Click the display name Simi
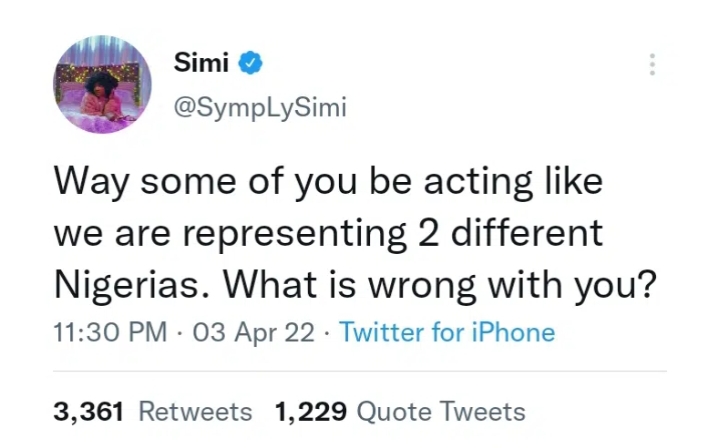This screenshot has height=448, width=720. (x=201, y=62)
